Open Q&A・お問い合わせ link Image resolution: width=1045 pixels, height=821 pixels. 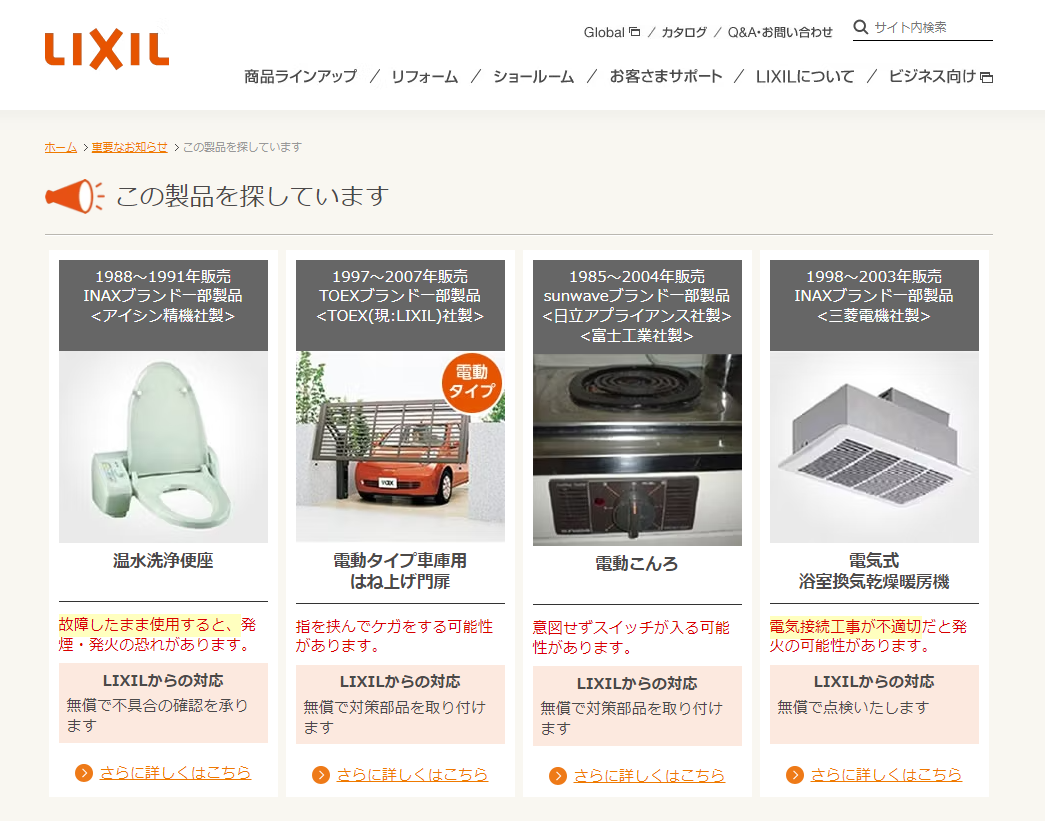pyautogui.click(x=780, y=32)
